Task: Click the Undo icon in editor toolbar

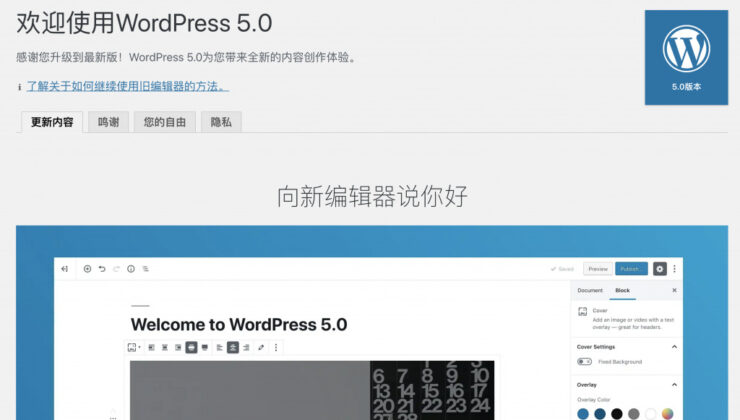Action: (x=102, y=269)
